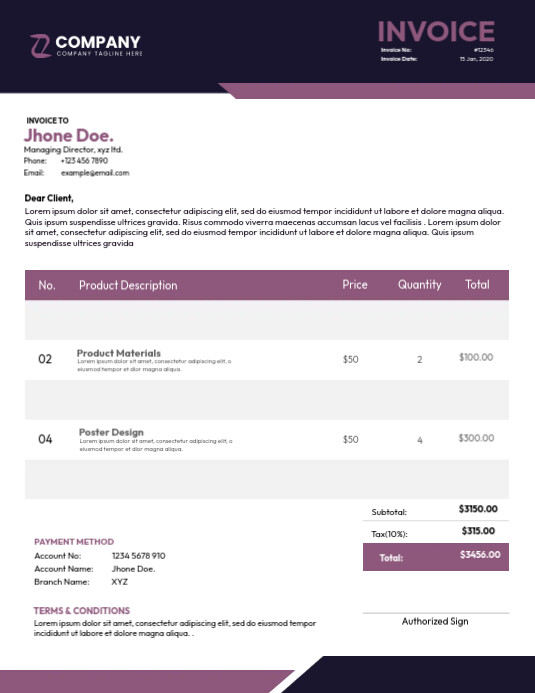Click the Price column header
Screen dimensions: 535x693
click(x=355, y=285)
